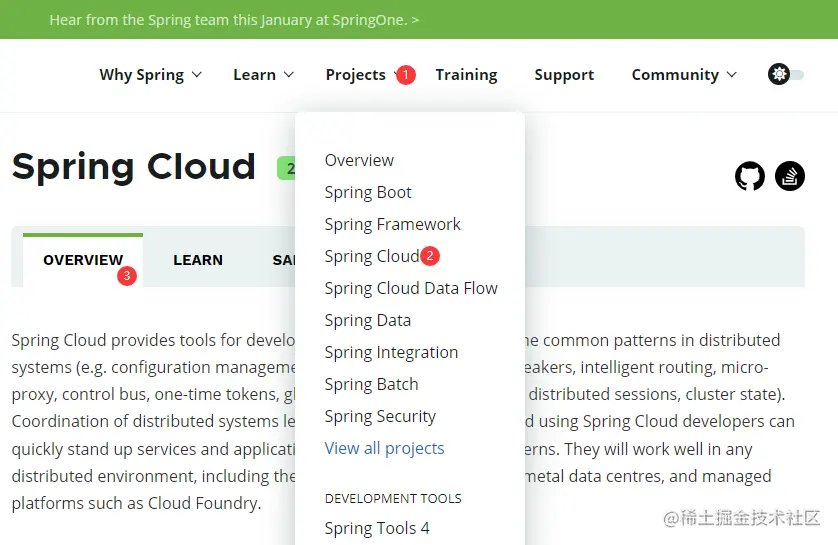Open the Spring Cloud GitHub repository icon
Image resolution: width=838 pixels, height=545 pixels.
[750, 176]
